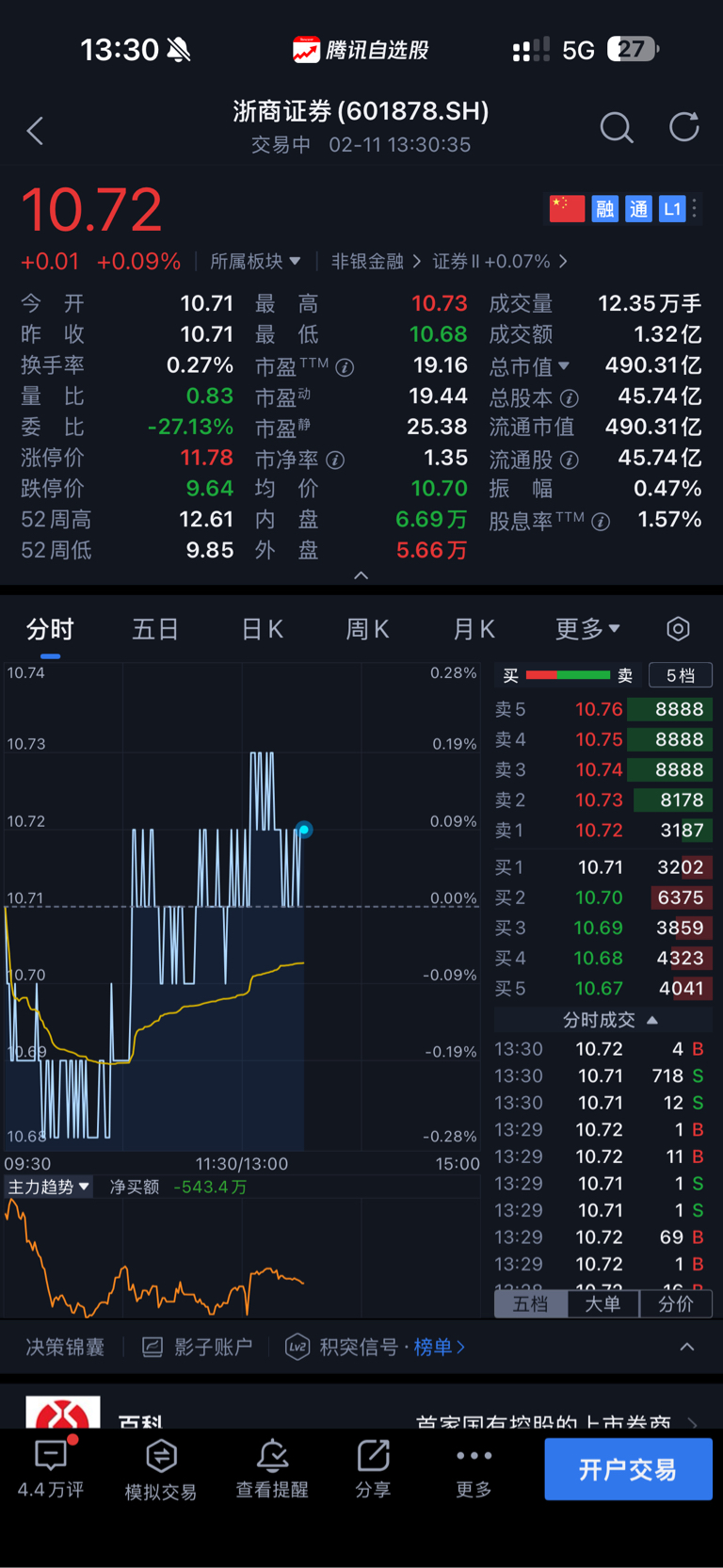Viewport: 723px width, 1568px height.
Task: Open 非银金融 sector chevron link
Action: (376, 261)
